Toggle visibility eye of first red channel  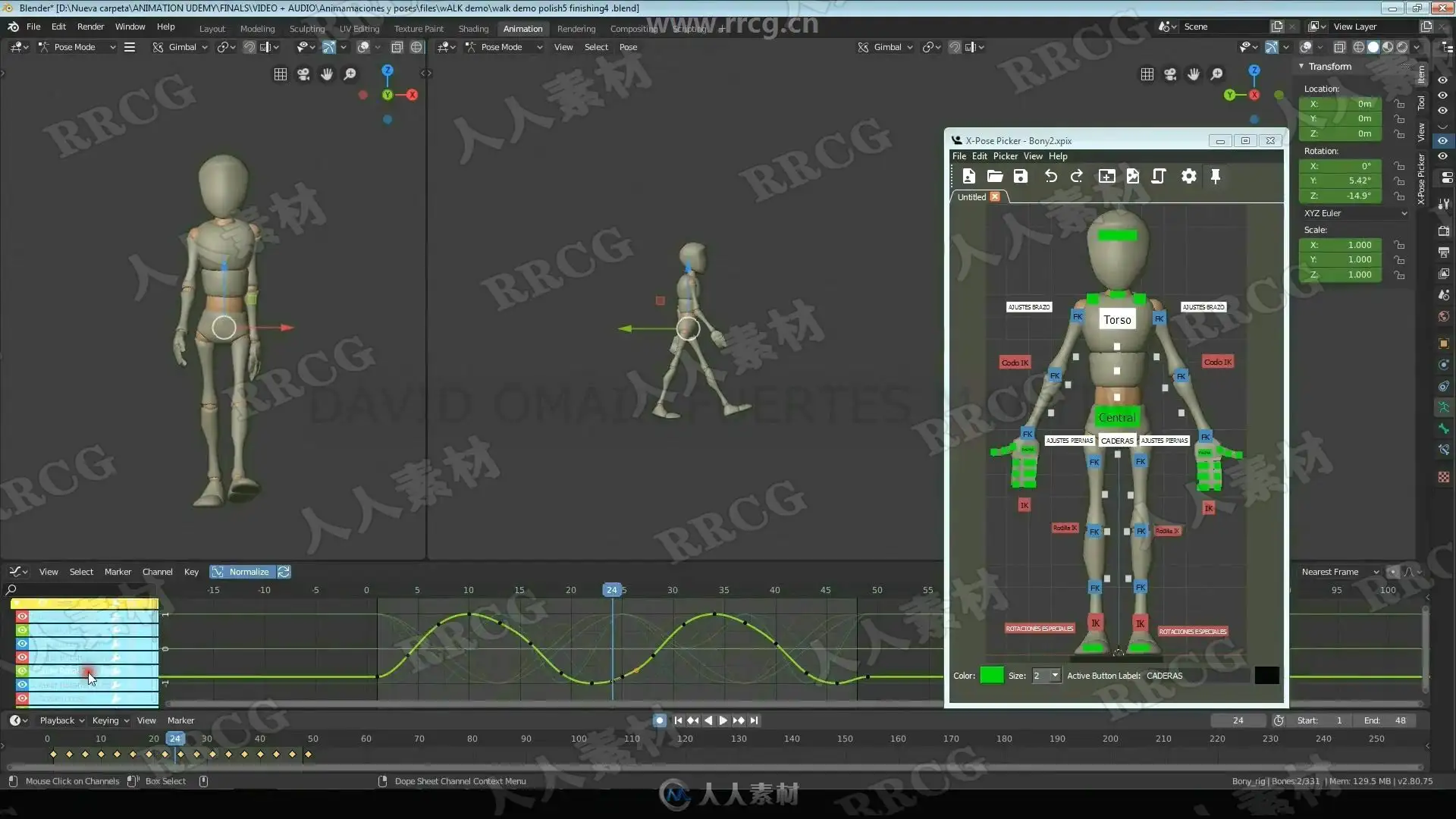pos(22,617)
